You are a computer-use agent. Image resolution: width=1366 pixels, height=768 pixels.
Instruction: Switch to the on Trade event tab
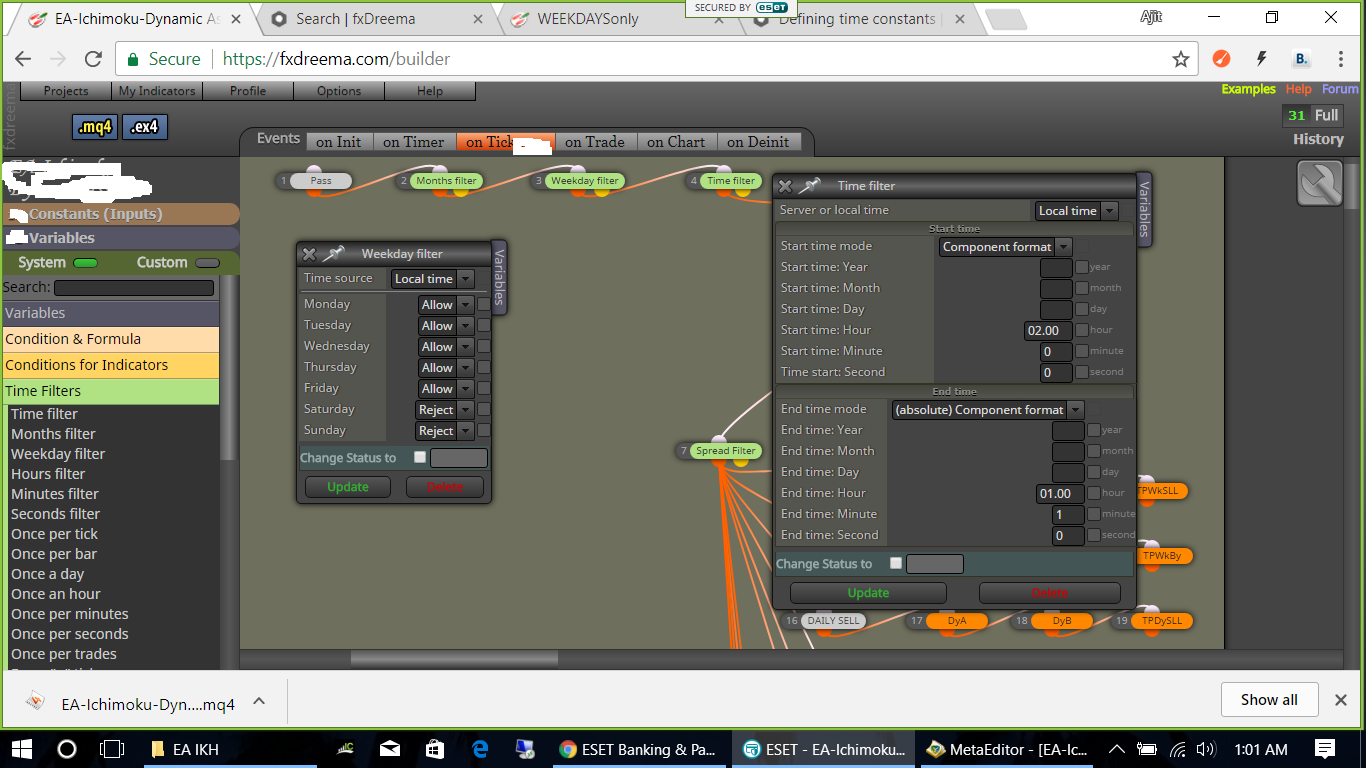(594, 142)
